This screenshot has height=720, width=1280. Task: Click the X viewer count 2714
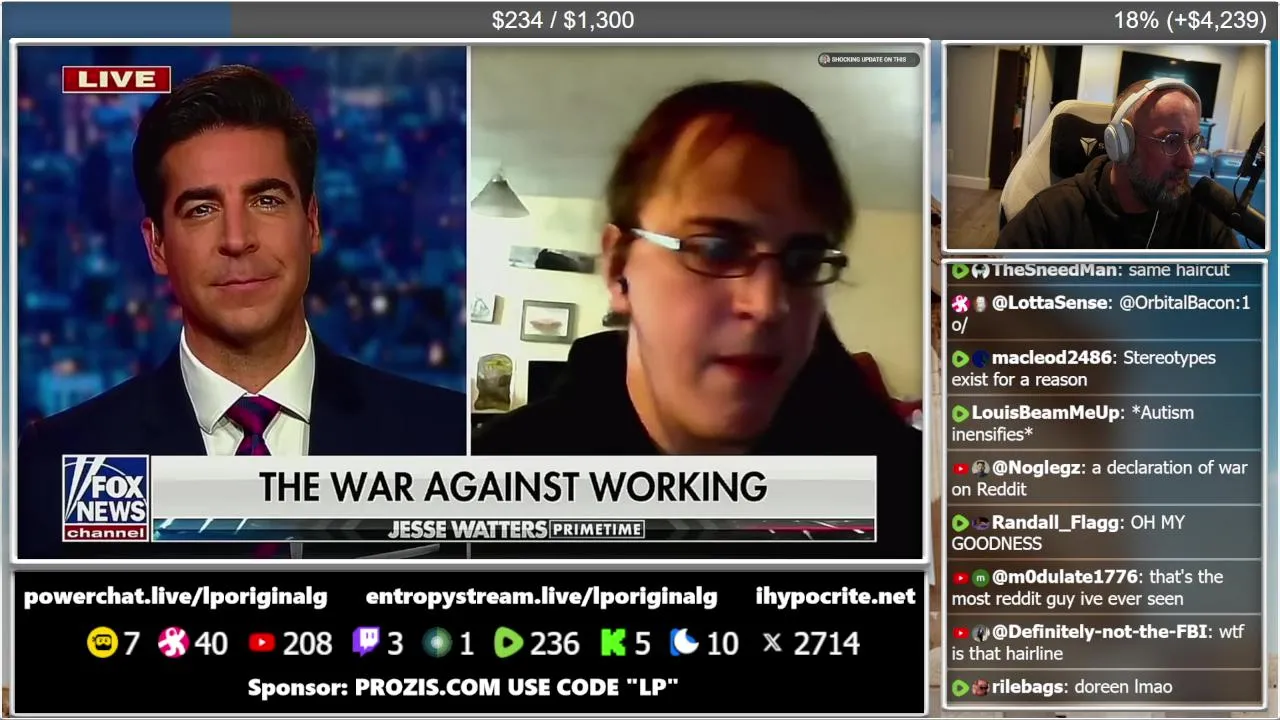click(x=826, y=643)
